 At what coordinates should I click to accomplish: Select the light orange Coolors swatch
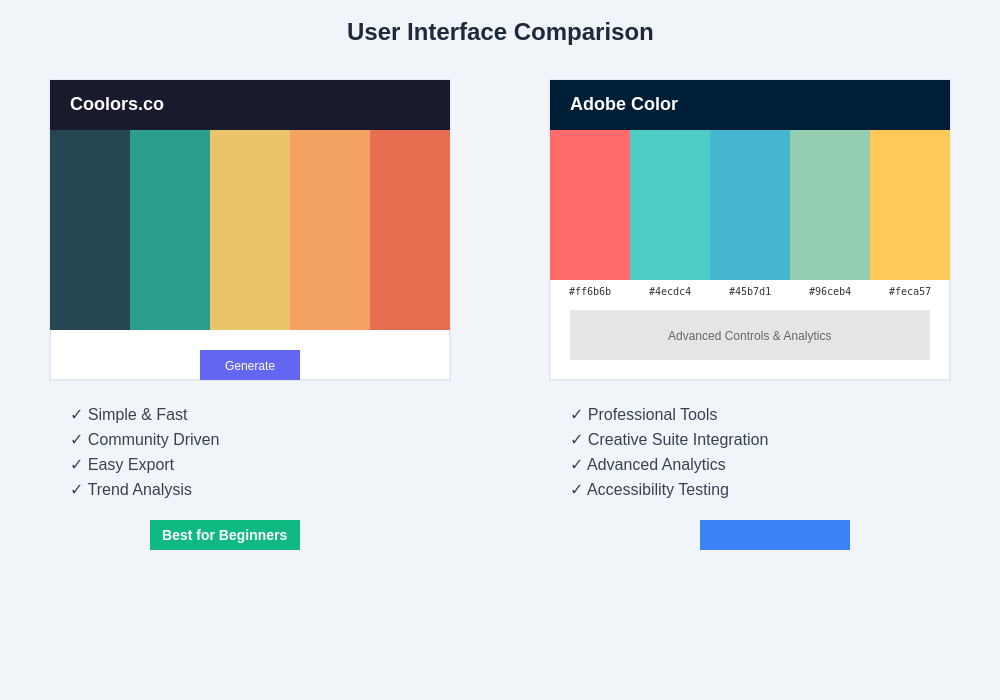[330, 230]
